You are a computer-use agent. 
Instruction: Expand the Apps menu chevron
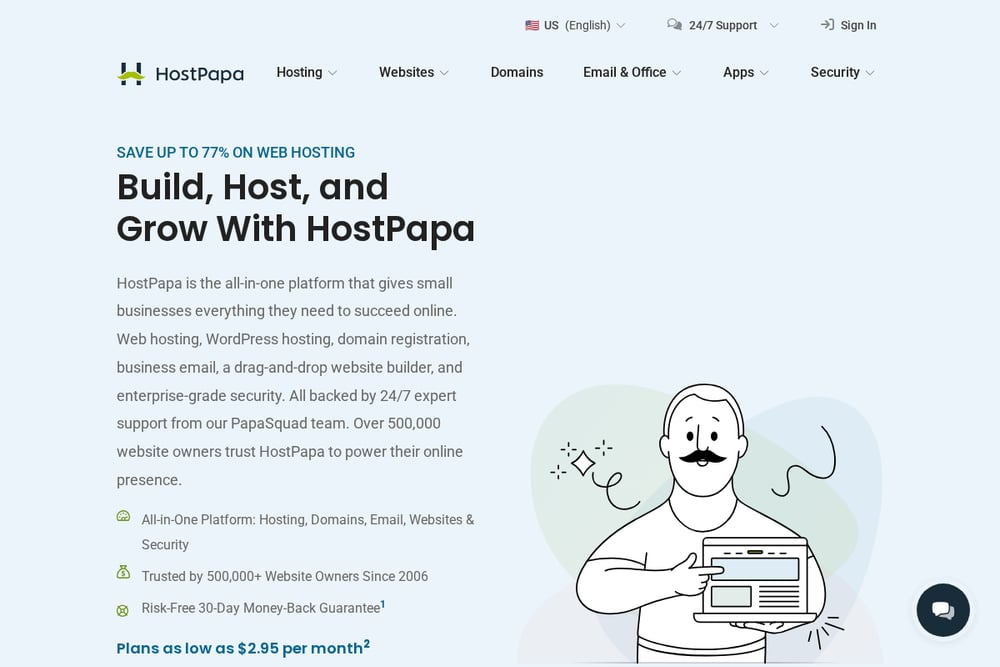click(764, 73)
